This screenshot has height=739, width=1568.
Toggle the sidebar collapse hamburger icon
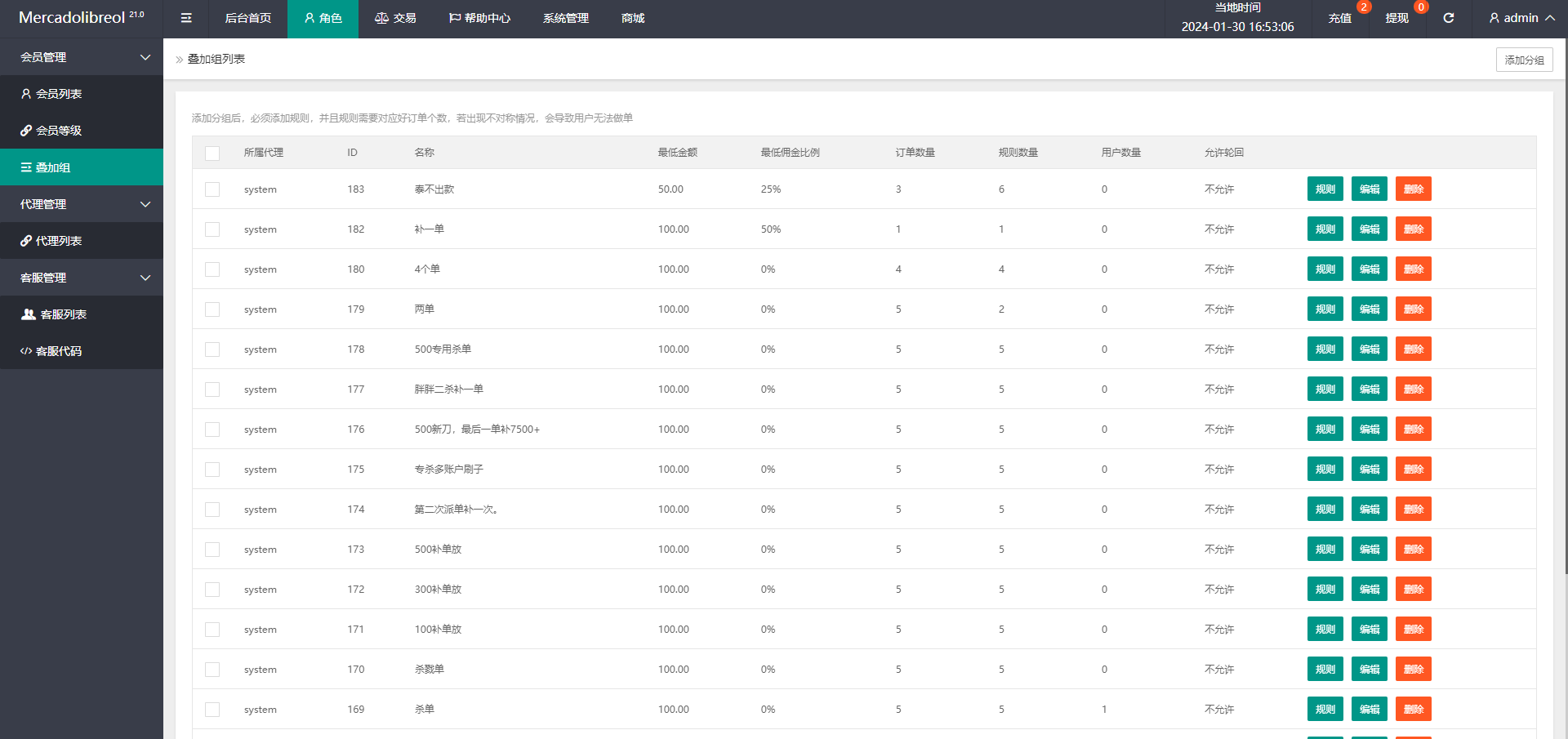[x=186, y=18]
